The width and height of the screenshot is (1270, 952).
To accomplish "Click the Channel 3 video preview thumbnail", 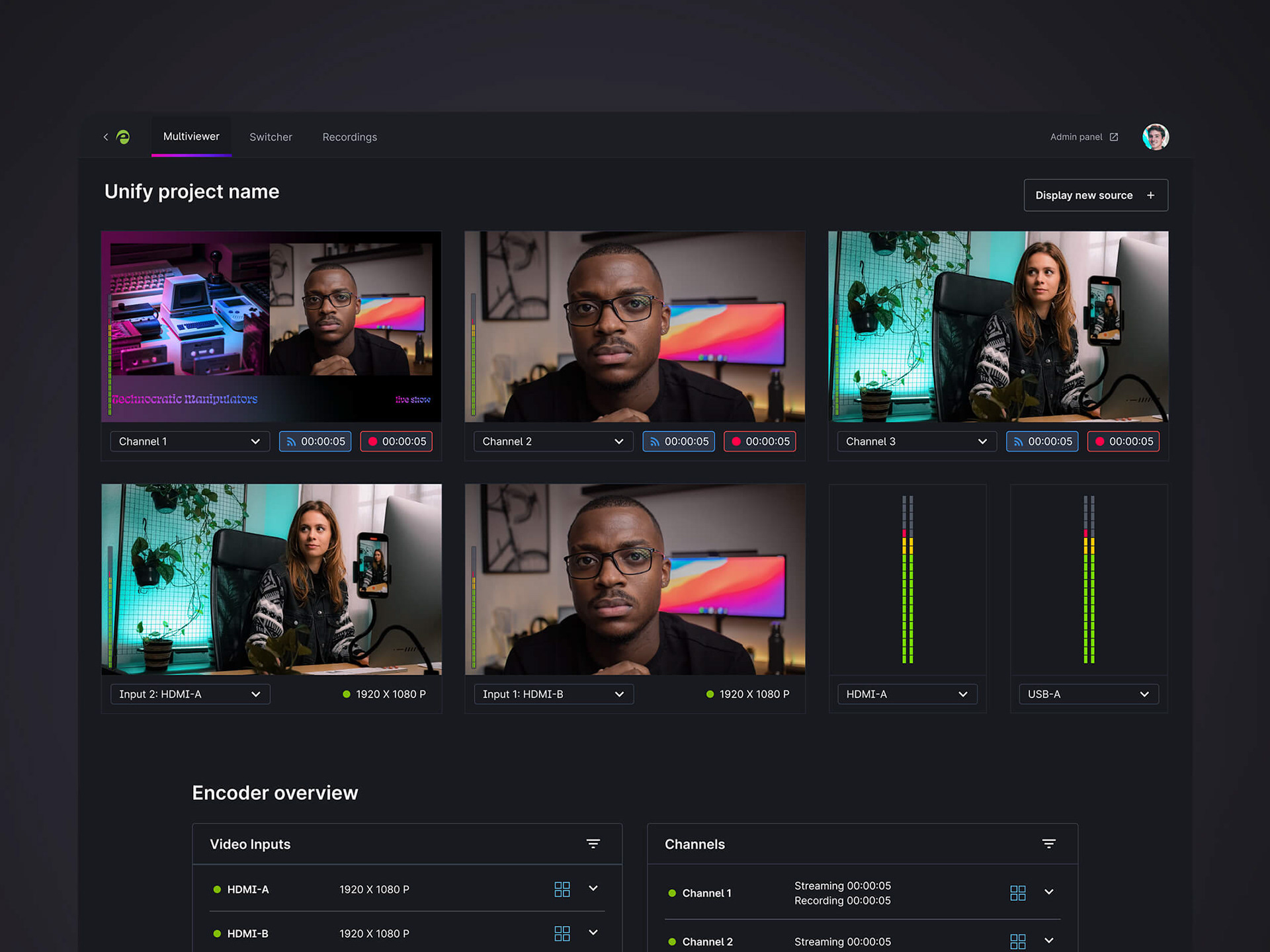I will 997,326.
